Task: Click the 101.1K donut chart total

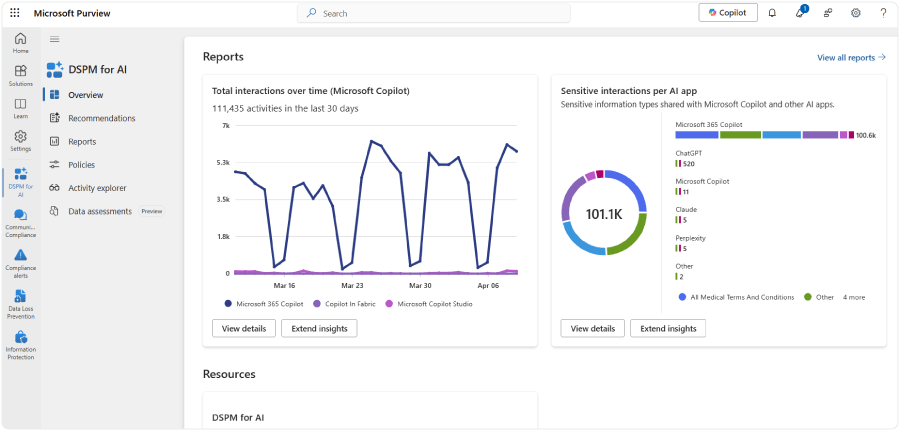Action: point(604,214)
